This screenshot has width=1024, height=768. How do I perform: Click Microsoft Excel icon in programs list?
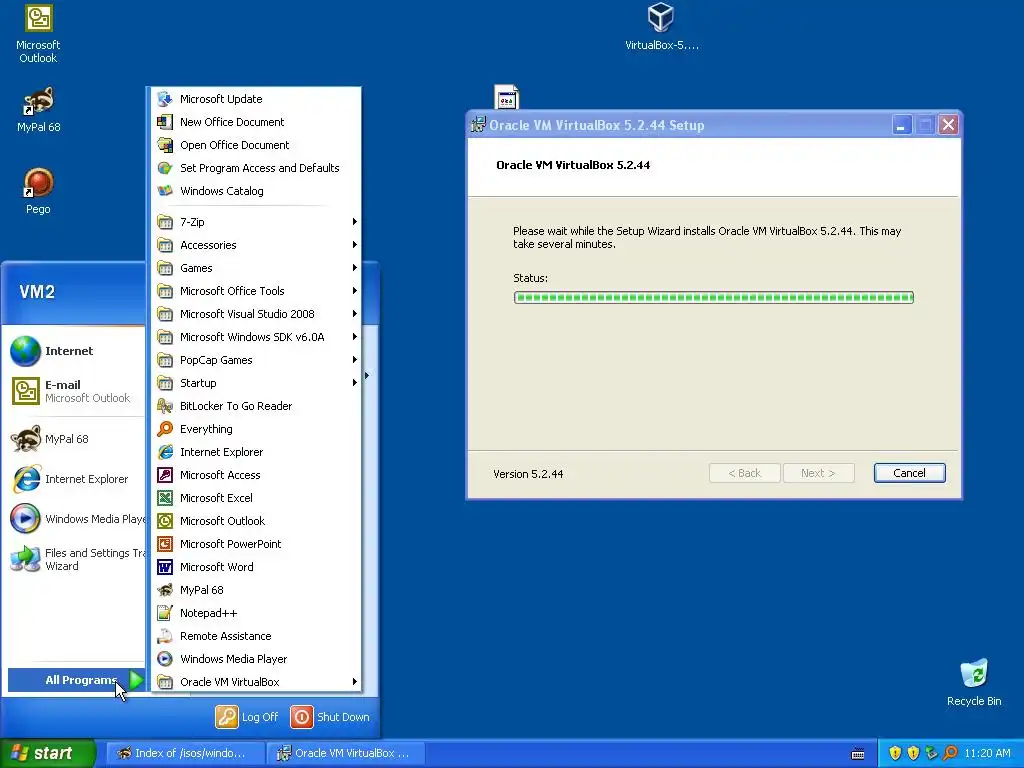tap(165, 498)
